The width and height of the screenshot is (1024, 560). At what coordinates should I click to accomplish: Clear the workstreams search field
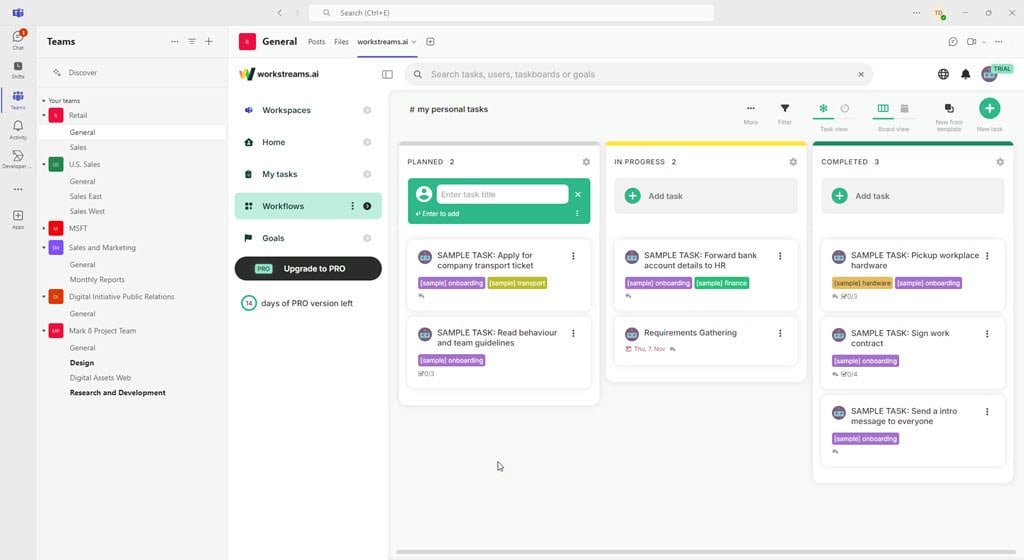pyautogui.click(x=861, y=74)
